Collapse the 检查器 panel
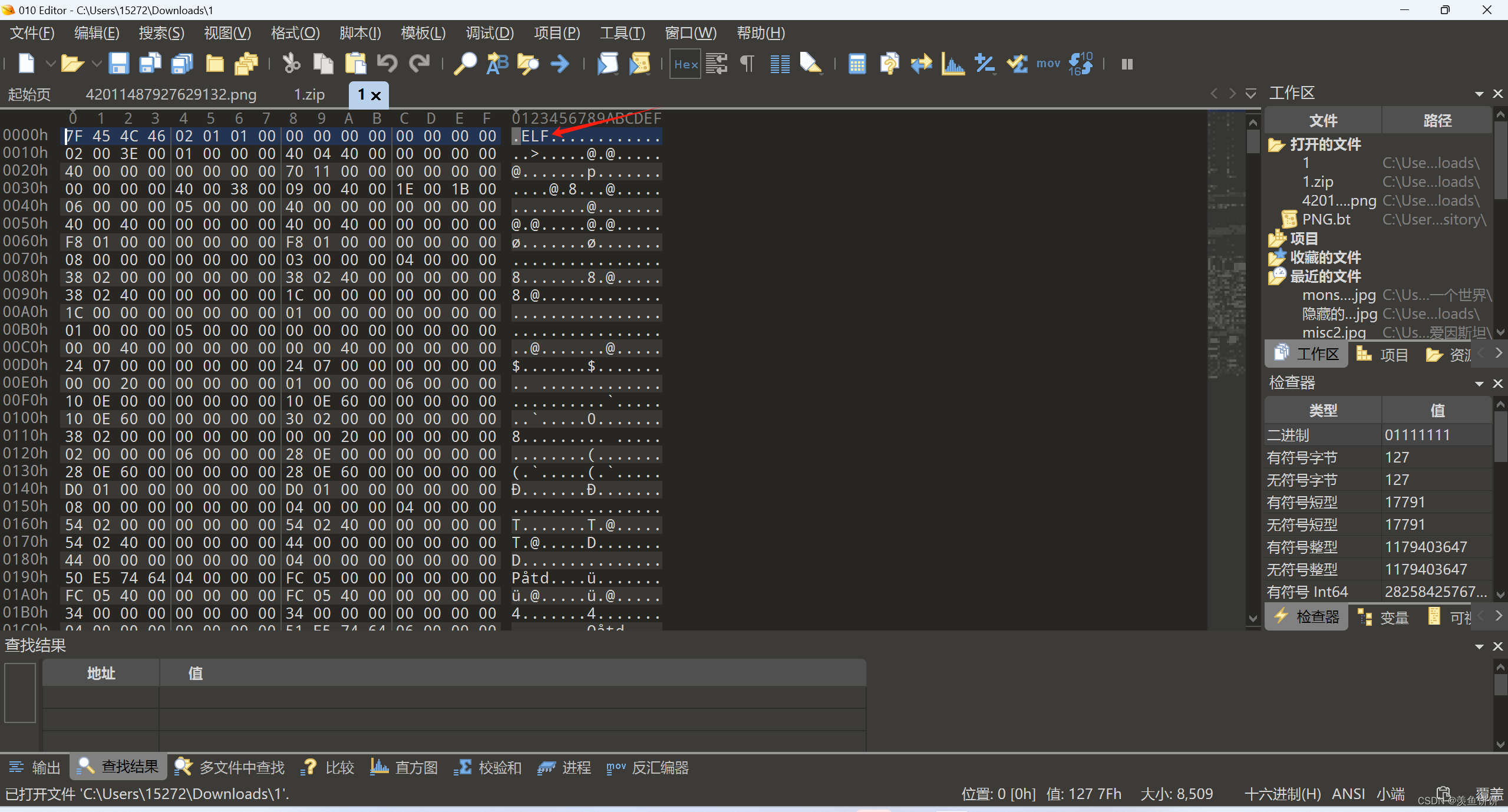1508x812 pixels. click(x=1480, y=384)
